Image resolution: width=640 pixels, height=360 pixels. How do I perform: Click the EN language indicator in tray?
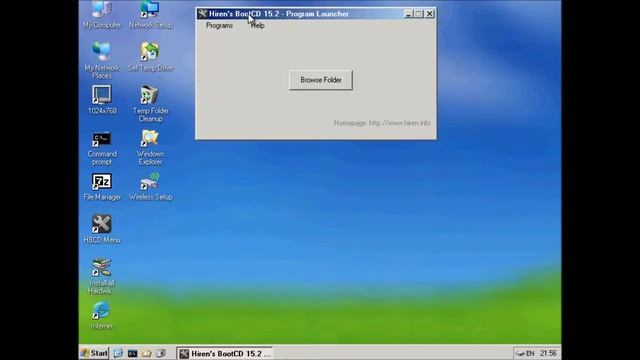click(530, 353)
